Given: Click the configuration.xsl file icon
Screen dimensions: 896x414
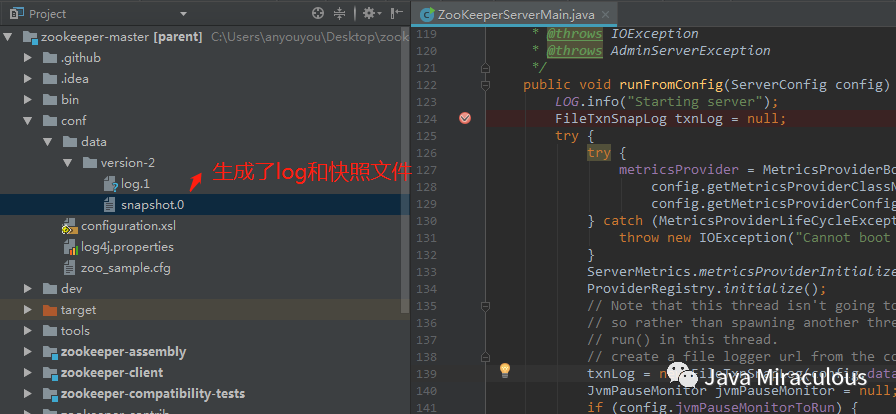Looking at the screenshot, I should click(x=70, y=226).
